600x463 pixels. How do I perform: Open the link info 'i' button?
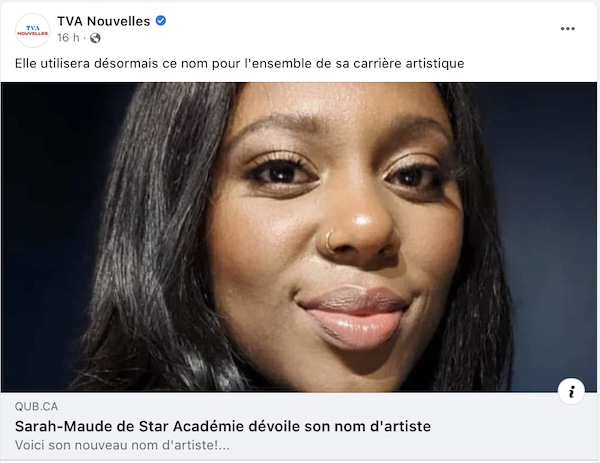[x=571, y=391]
